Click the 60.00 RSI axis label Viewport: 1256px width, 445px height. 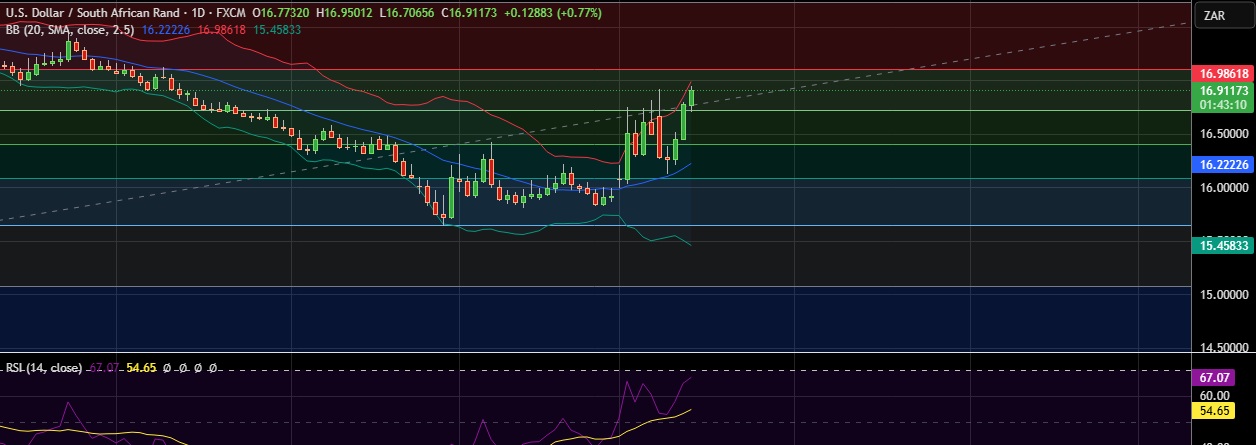point(1215,395)
